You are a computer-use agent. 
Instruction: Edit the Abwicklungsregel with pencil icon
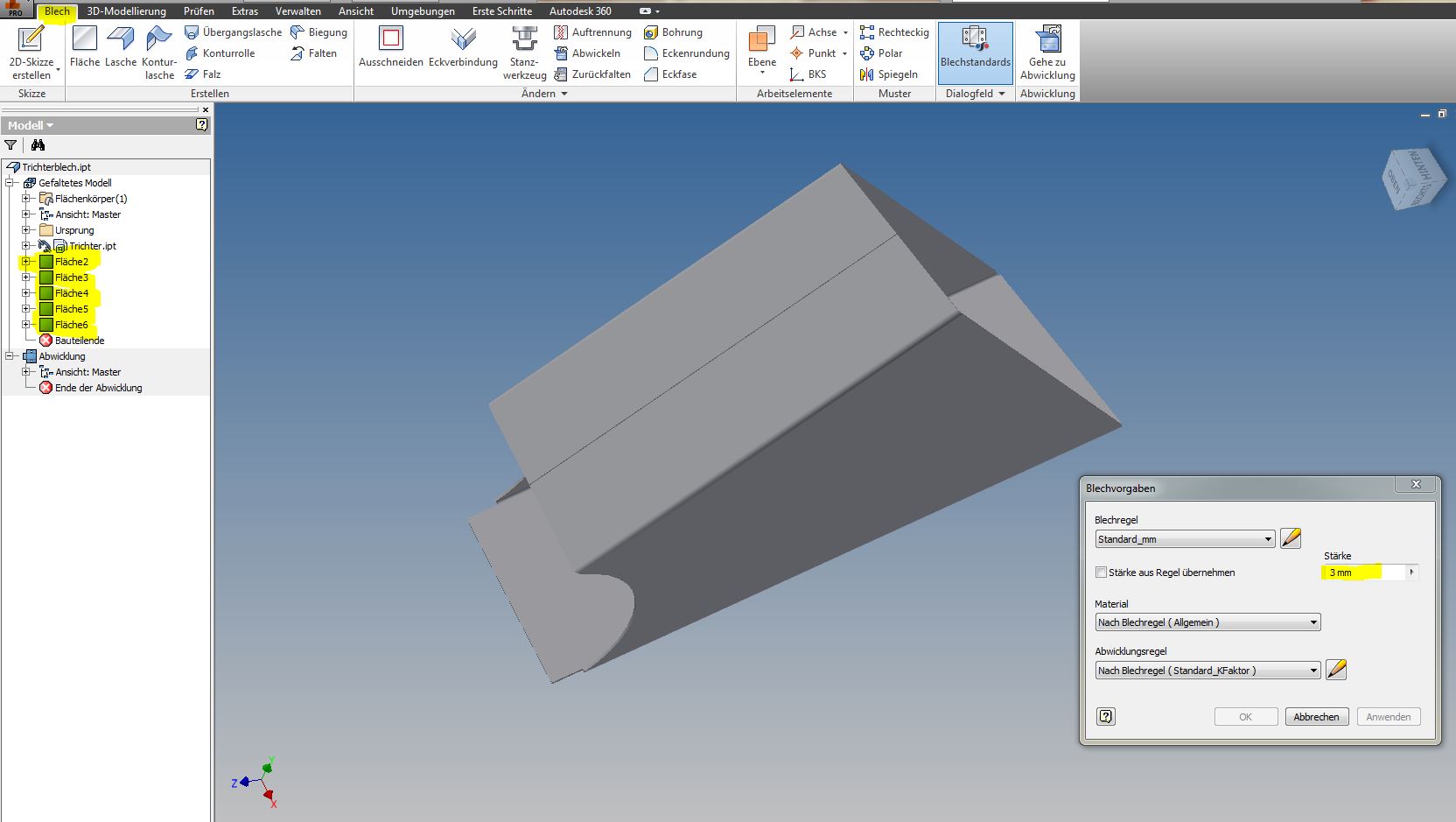coord(1336,670)
